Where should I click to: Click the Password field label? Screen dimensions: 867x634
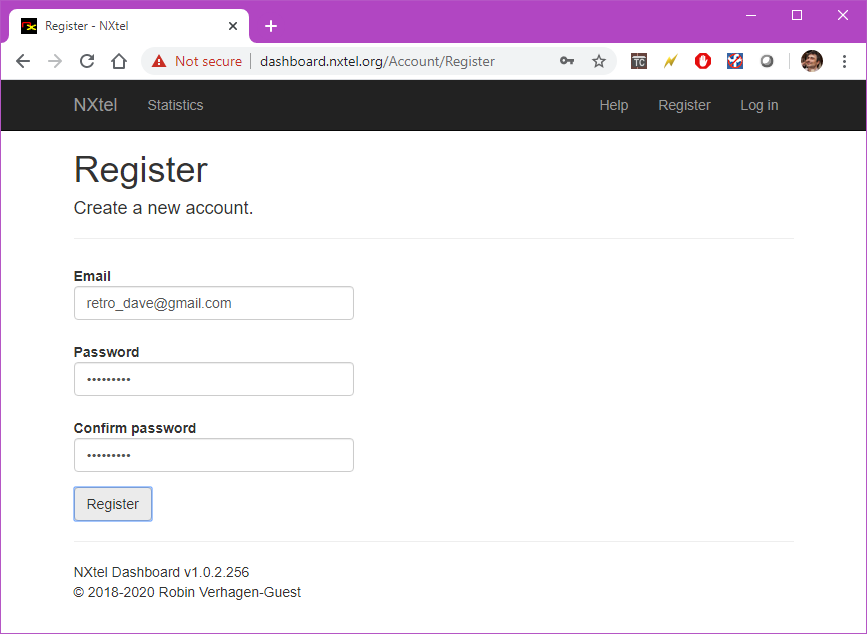coord(106,352)
